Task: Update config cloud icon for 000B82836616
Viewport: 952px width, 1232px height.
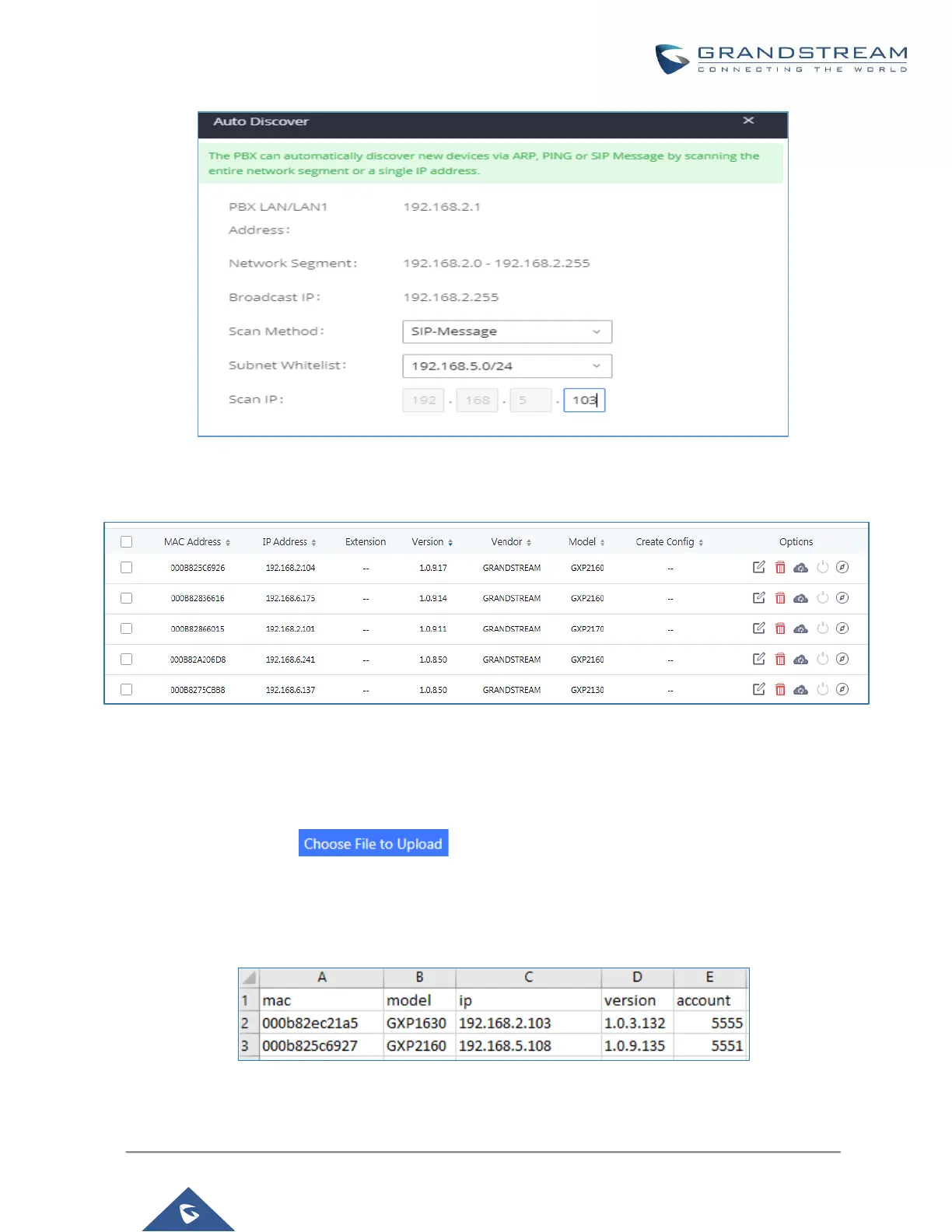Action: click(800, 598)
